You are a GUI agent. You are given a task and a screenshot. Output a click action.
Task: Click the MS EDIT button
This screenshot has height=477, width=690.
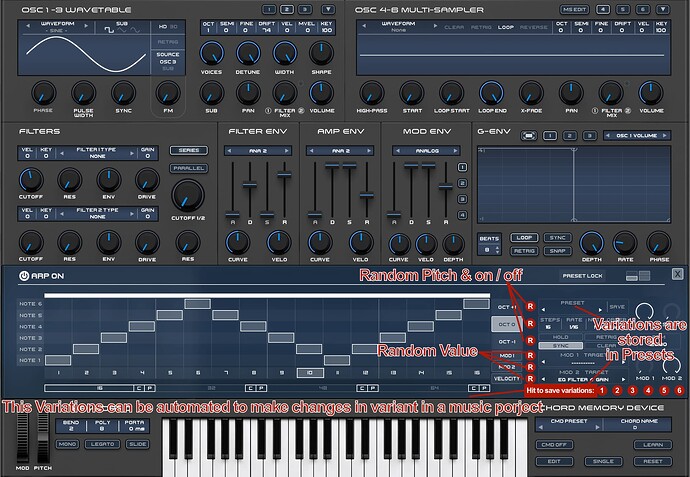point(574,9)
